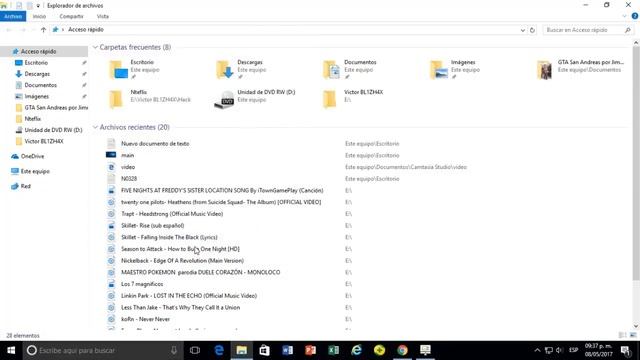
Task: Open Microsoft Store from taskbar
Action: 264,351
